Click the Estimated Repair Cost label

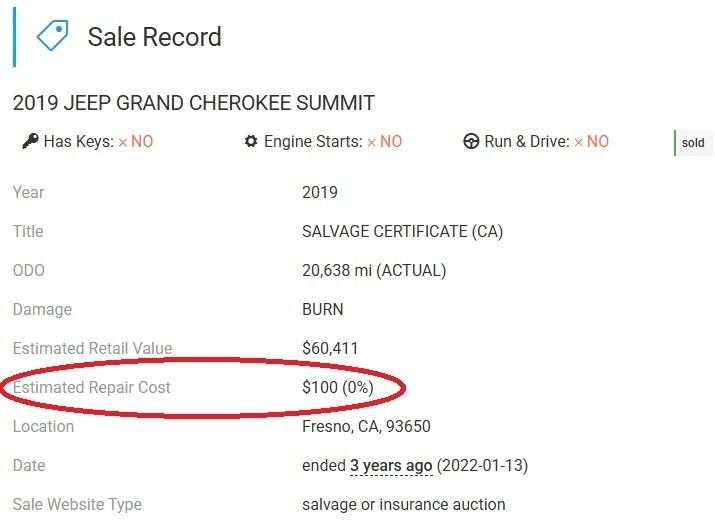[x=92, y=387]
